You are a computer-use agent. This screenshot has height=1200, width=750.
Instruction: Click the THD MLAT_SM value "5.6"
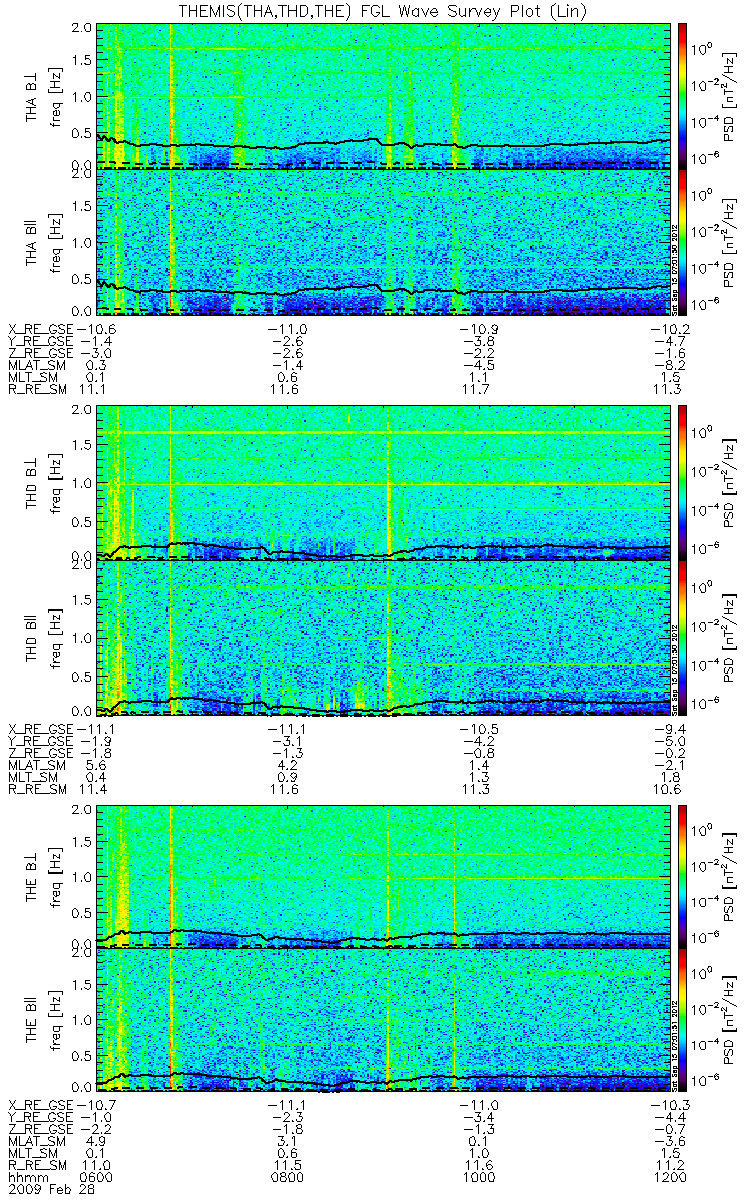pyautogui.click(x=96, y=765)
